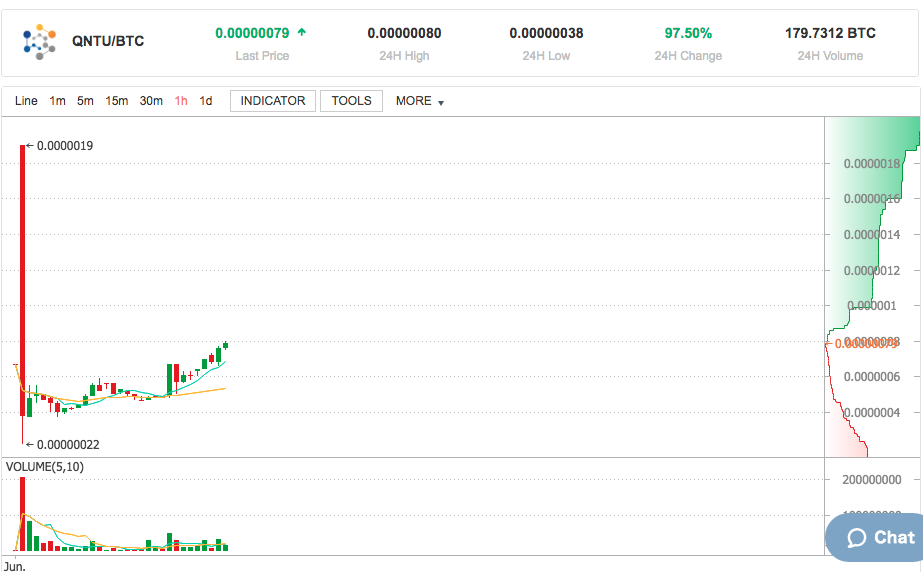This screenshot has width=923, height=572.
Task: Open the TOOLS panel
Action: tap(351, 101)
